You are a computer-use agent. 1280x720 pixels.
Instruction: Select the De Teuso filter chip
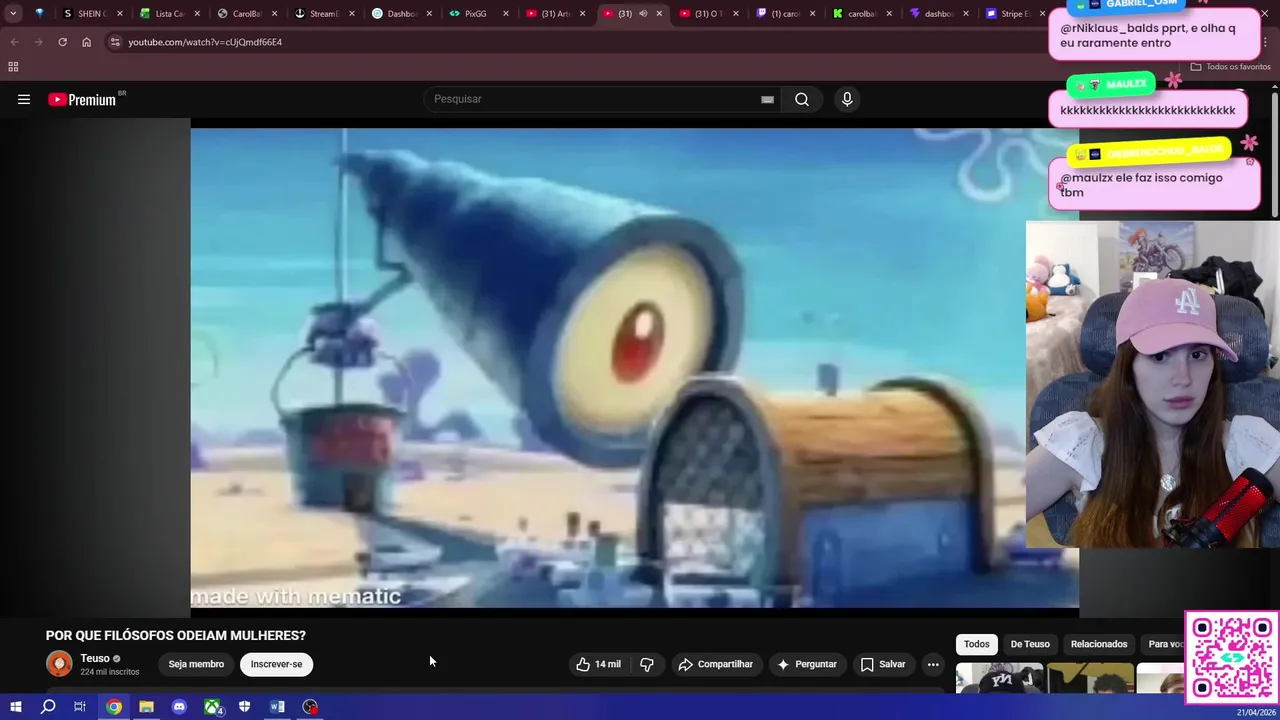[x=1030, y=644]
